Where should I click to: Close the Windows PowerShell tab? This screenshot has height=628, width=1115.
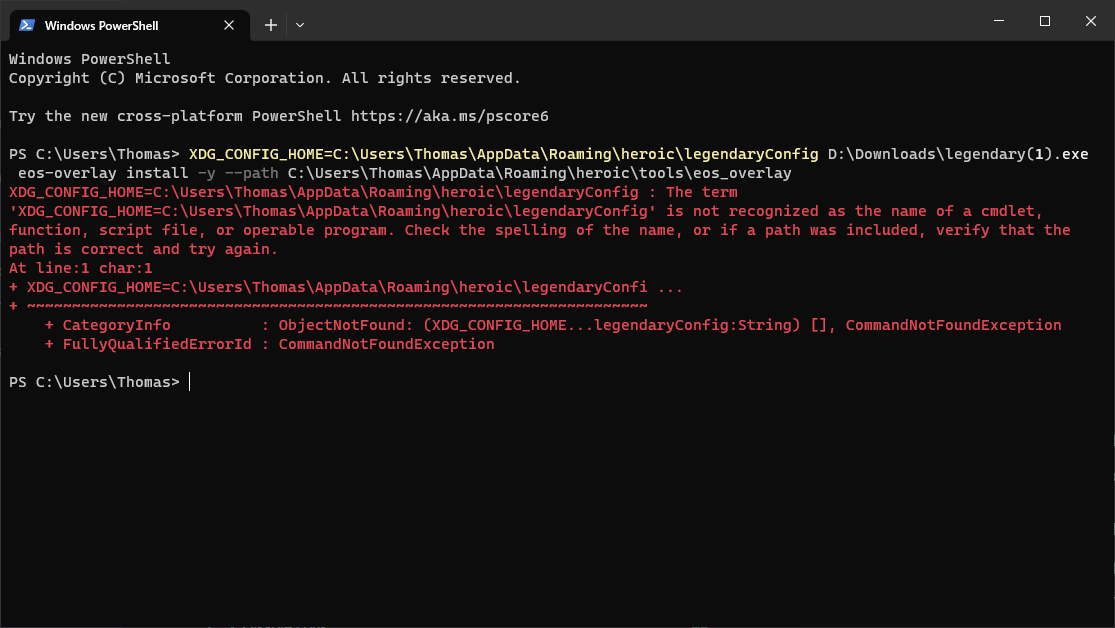[228, 25]
